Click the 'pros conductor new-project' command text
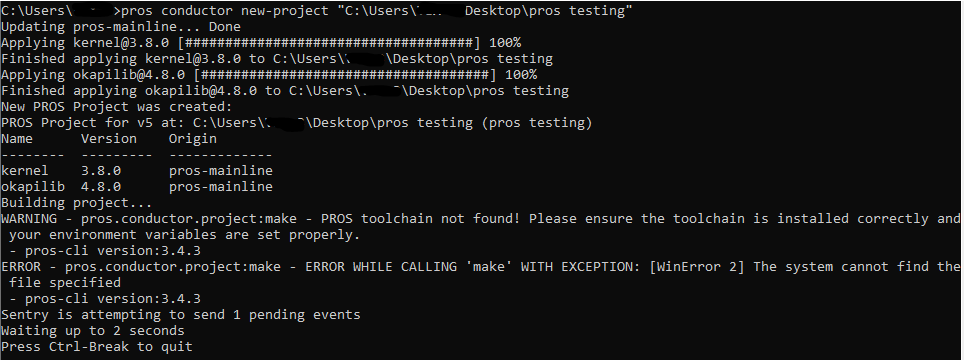The width and height of the screenshot is (964, 360). [224, 10]
